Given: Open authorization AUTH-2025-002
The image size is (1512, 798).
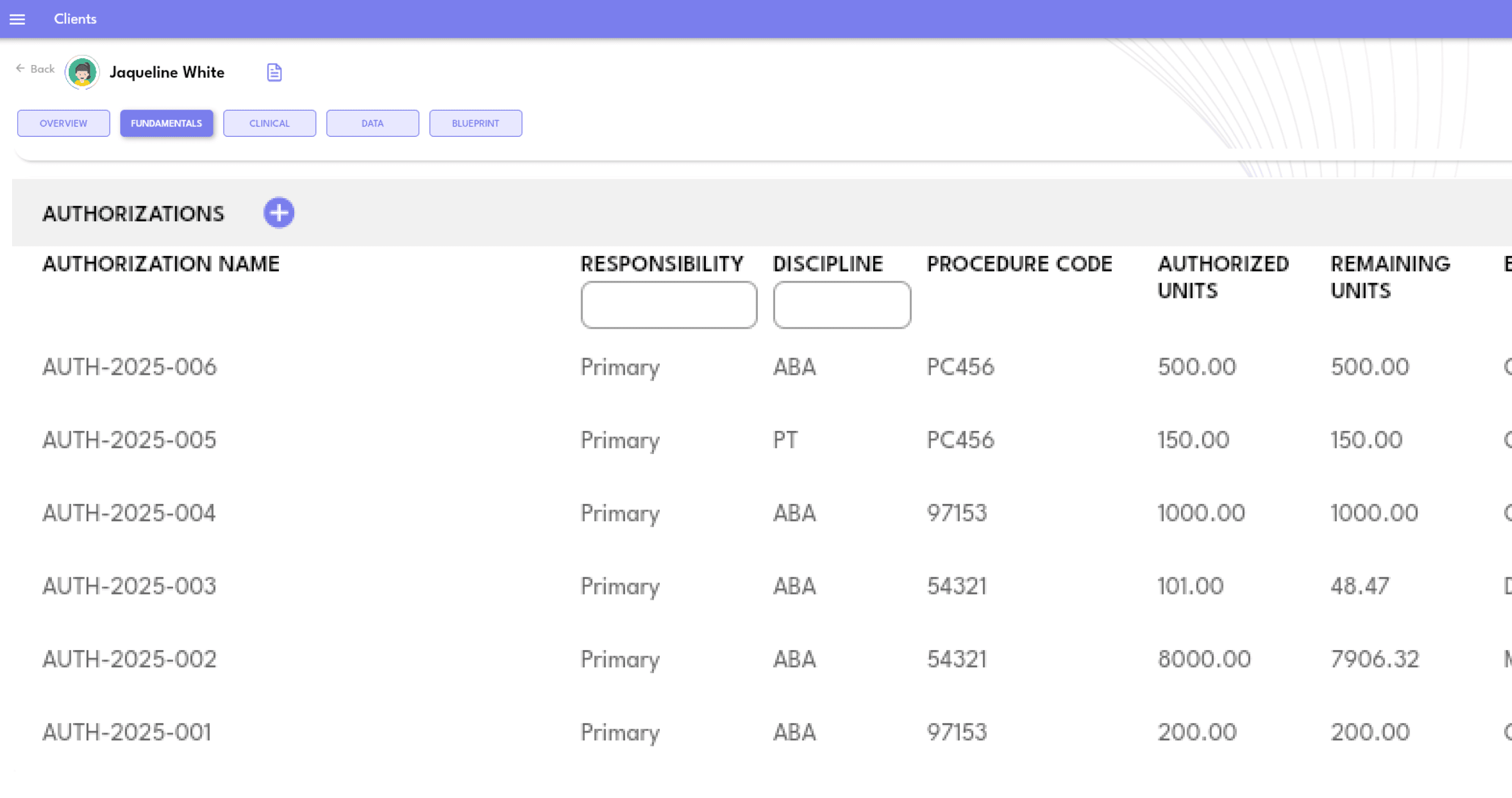Looking at the screenshot, I should [129, 659].
